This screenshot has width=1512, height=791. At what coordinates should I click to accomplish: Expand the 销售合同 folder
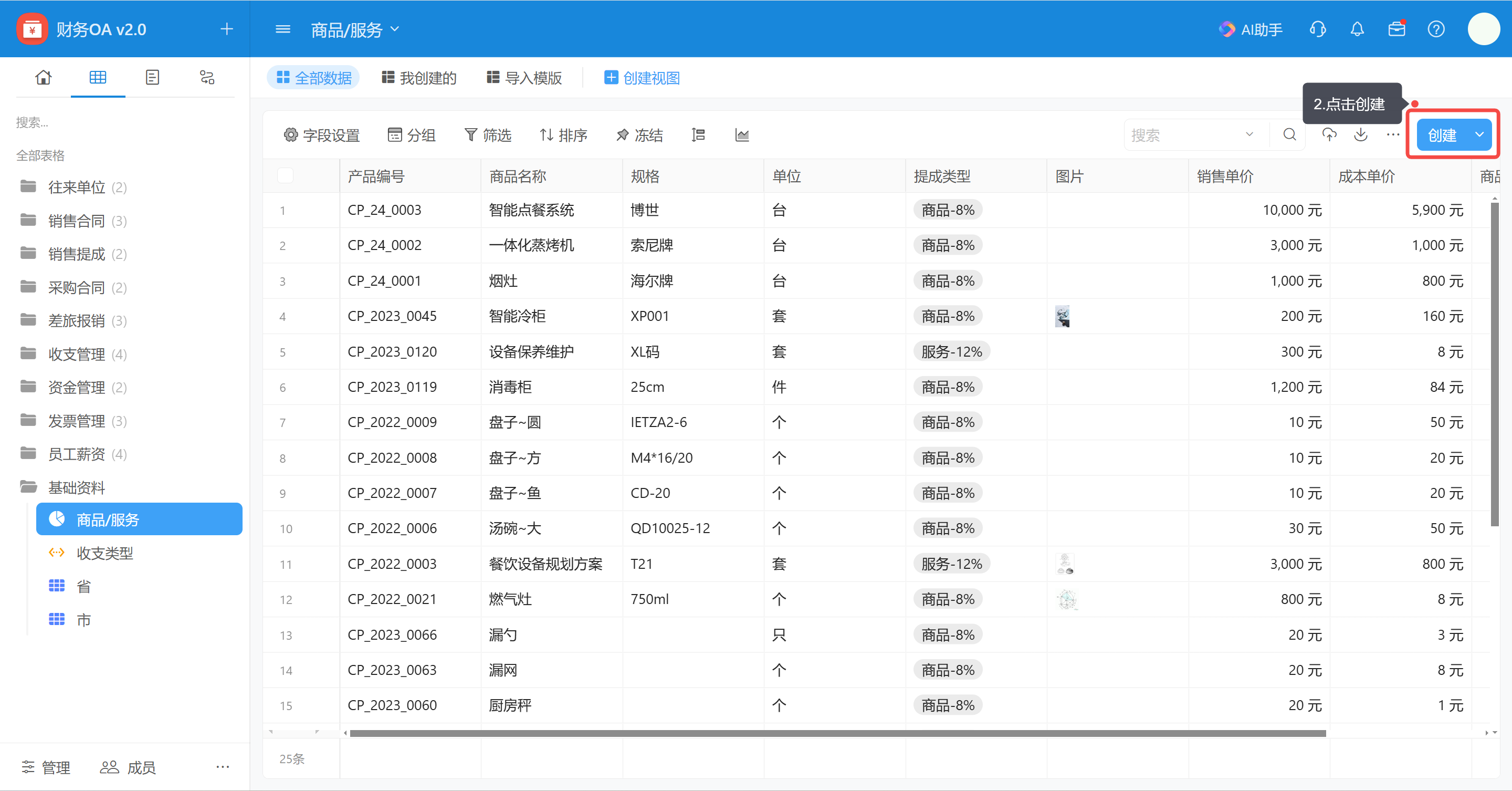tap(73, 220)
